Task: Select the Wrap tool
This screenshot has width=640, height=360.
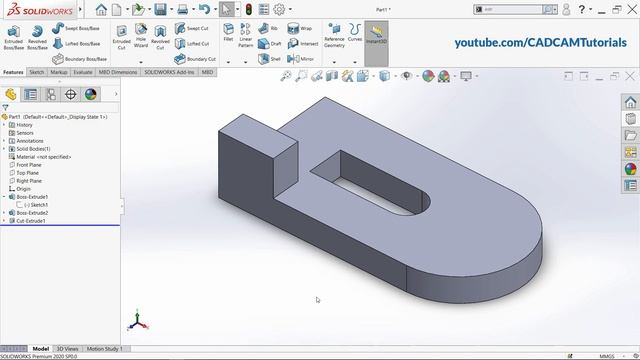Action: (x=300, y=28)
